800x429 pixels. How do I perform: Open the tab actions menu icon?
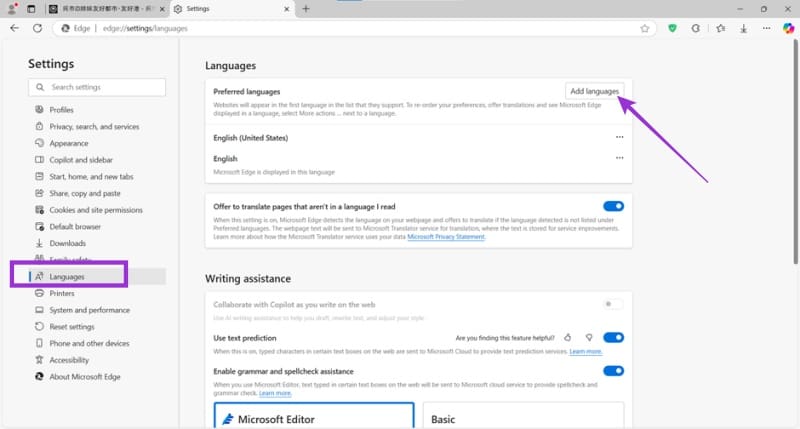(x=31, y=9)
